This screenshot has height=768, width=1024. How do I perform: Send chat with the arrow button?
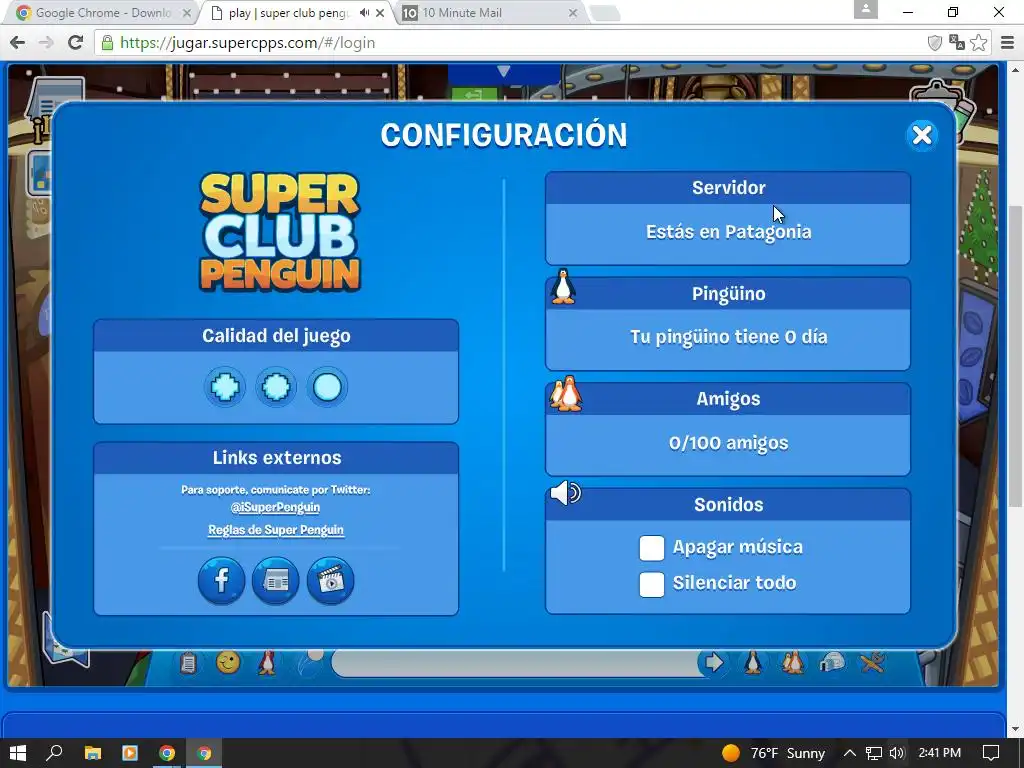click(712, 663)
